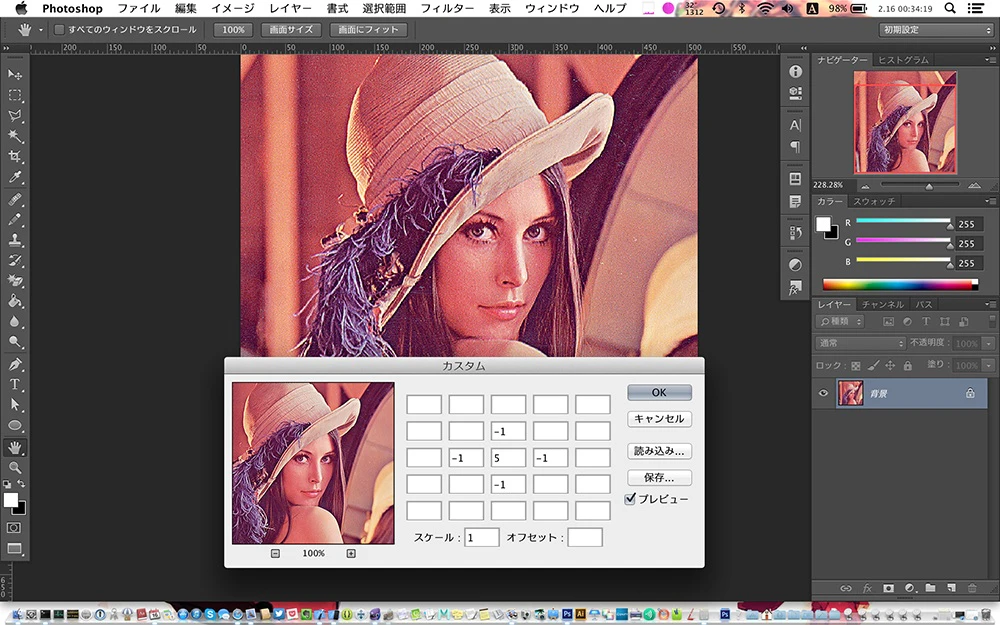Viewport: 1000px width, 625px height.
Task: Hide the 背景 layer visibility eye
Action: [823, 393]
